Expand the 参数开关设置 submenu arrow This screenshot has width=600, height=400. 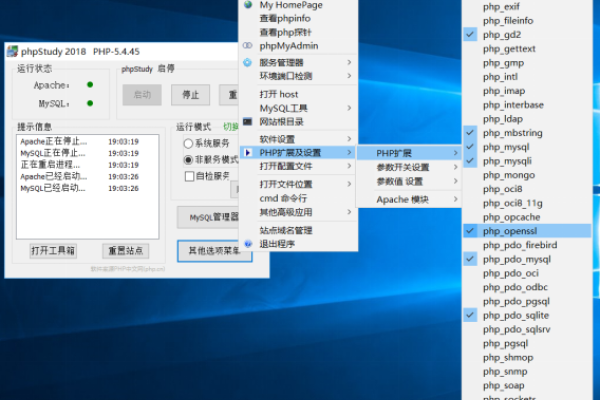(455, 167)
